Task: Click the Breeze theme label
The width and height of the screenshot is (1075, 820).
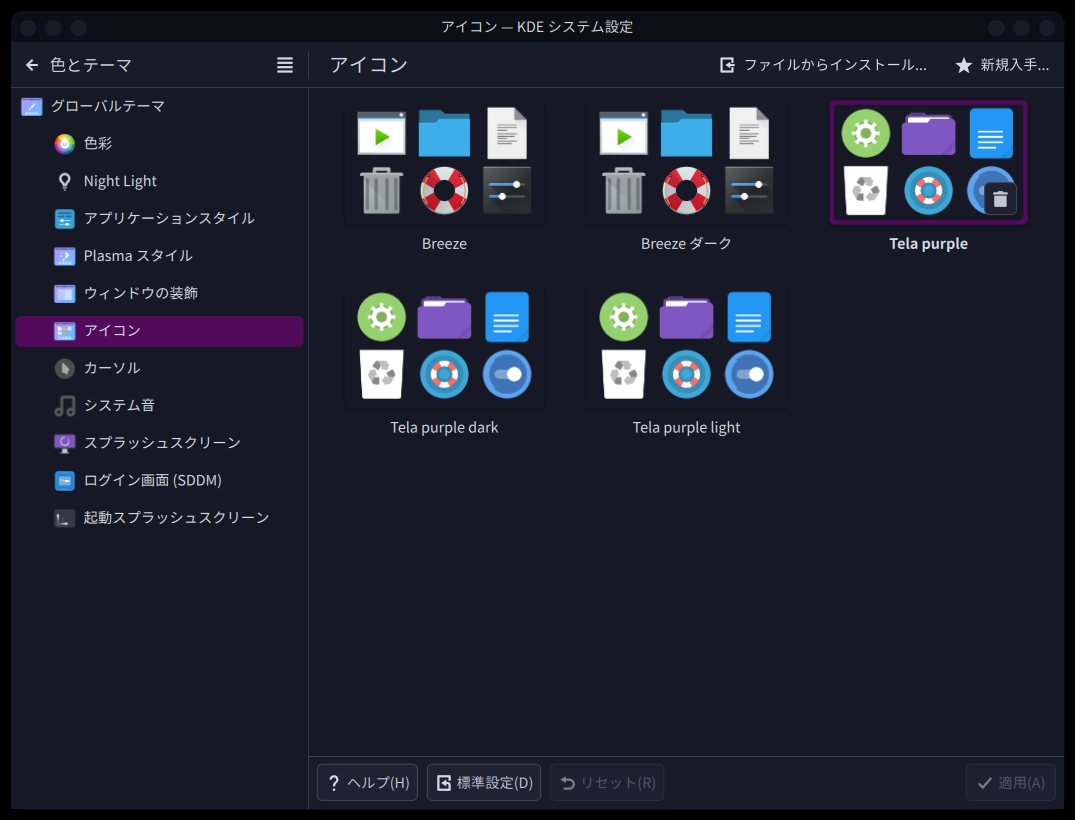Action: (x=444, y=244)
